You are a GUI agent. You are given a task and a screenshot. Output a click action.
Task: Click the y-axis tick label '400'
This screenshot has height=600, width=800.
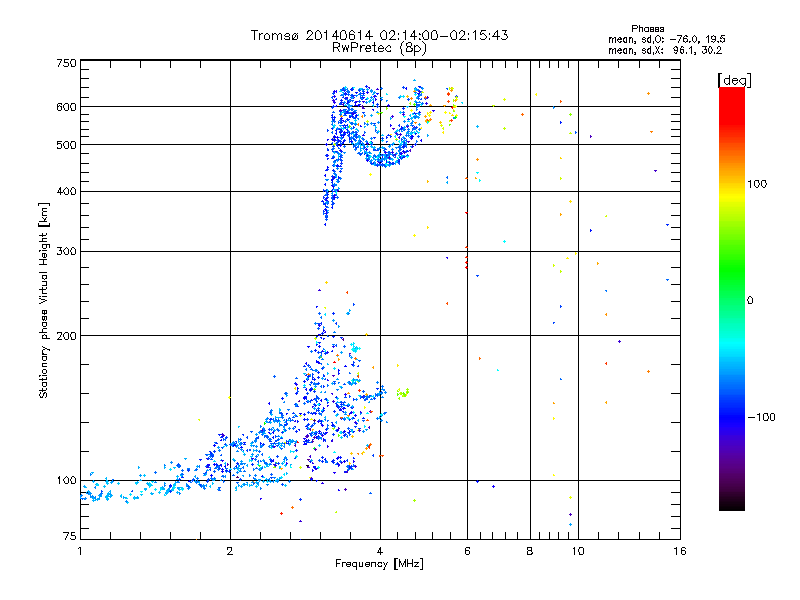(x=67, y=192)
